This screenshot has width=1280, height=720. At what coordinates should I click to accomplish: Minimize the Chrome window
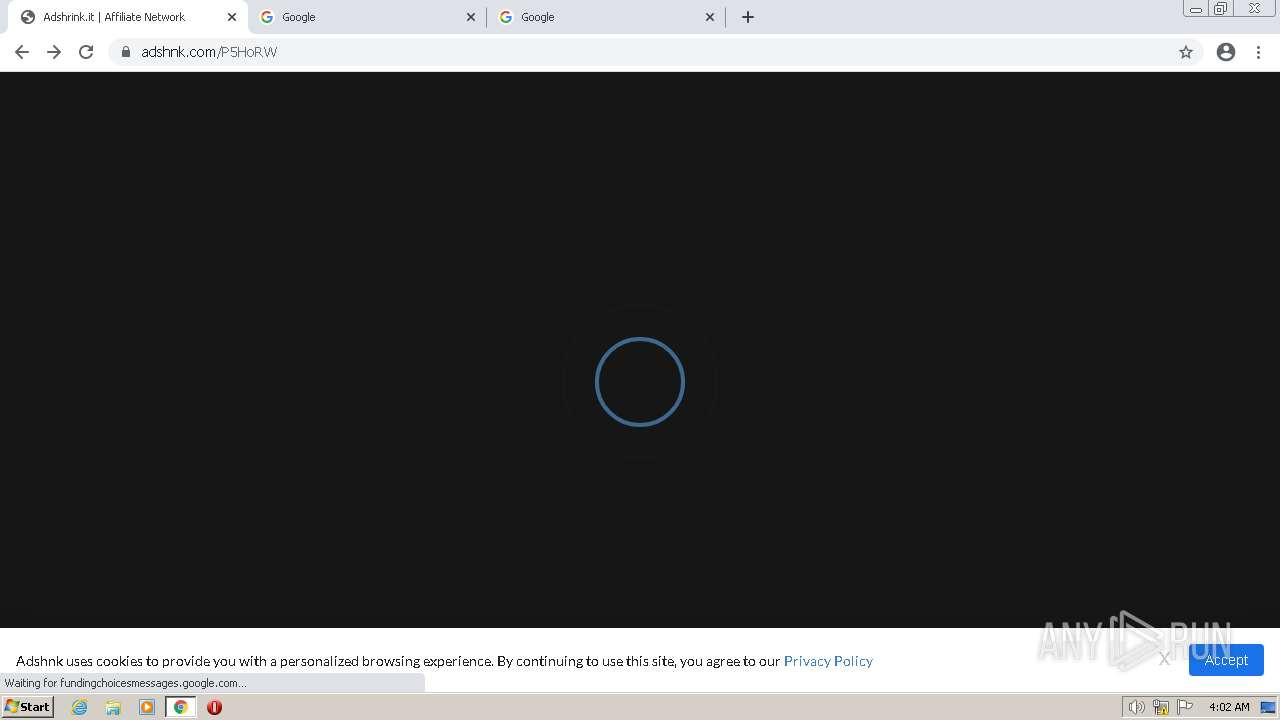1195,8
